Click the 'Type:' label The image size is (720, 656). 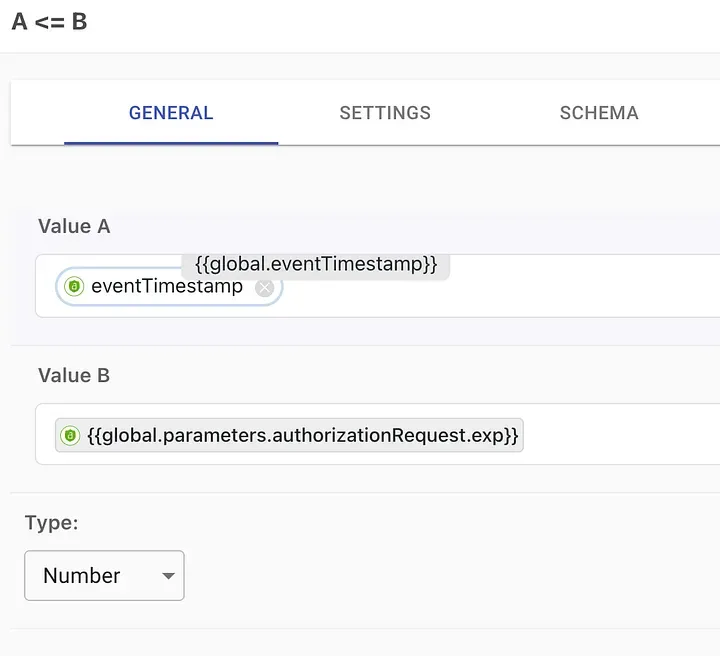point(51,523)
